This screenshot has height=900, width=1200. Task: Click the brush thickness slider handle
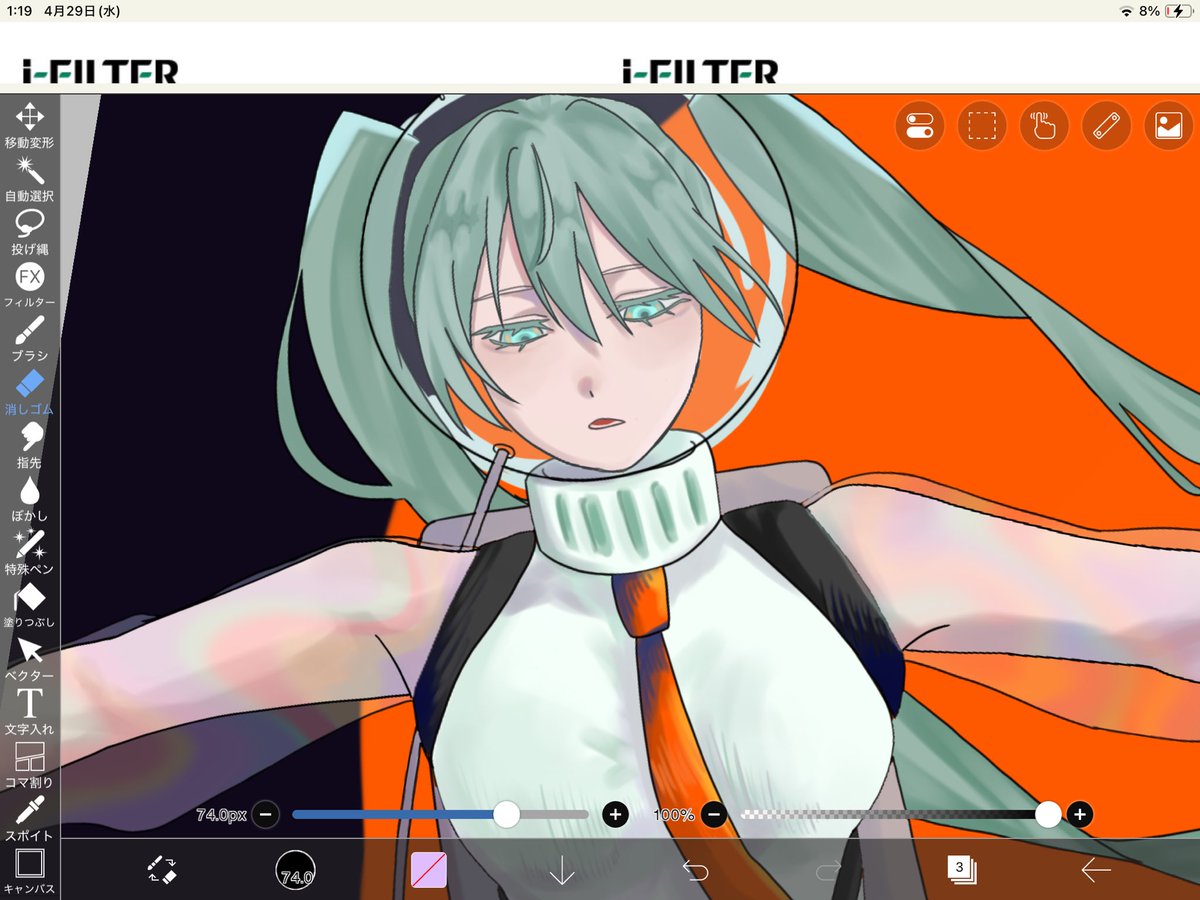(507, 814)
